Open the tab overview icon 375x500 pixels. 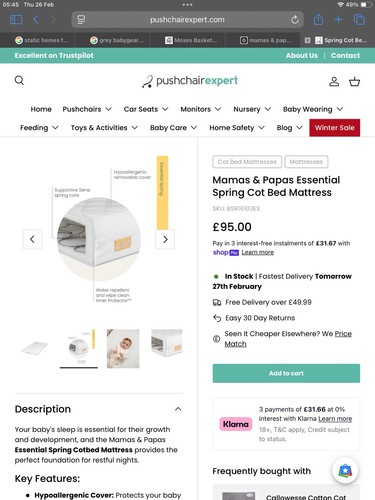(x=359, y=20)
